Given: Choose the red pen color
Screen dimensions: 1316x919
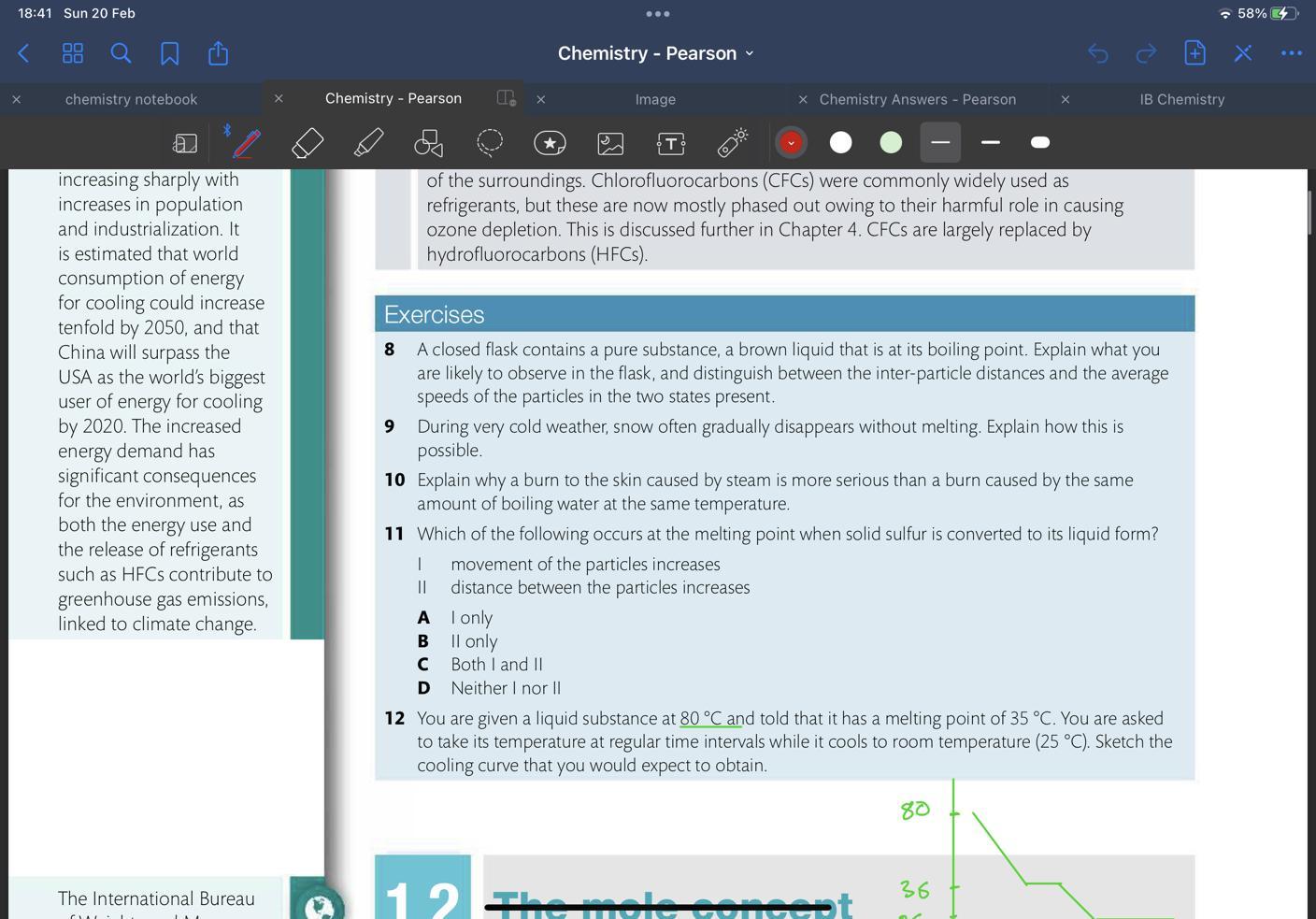Looking at the screenshot, I should point(791,142).
